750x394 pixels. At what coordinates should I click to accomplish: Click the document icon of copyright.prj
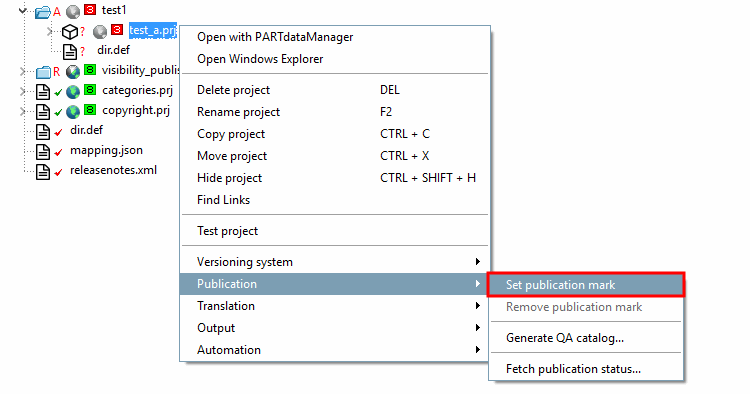coord(43,112)
